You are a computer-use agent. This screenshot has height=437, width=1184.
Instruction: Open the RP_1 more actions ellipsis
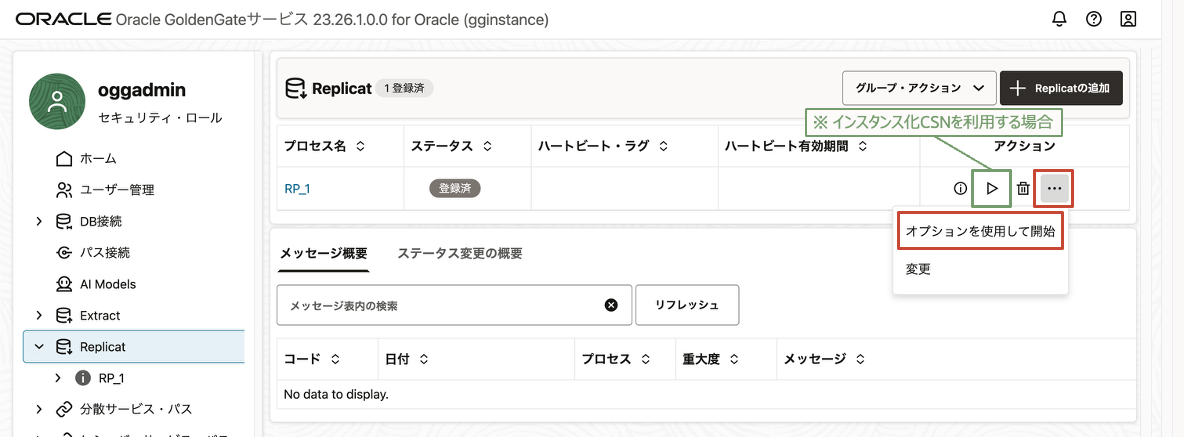click(x=1055, y=189)
